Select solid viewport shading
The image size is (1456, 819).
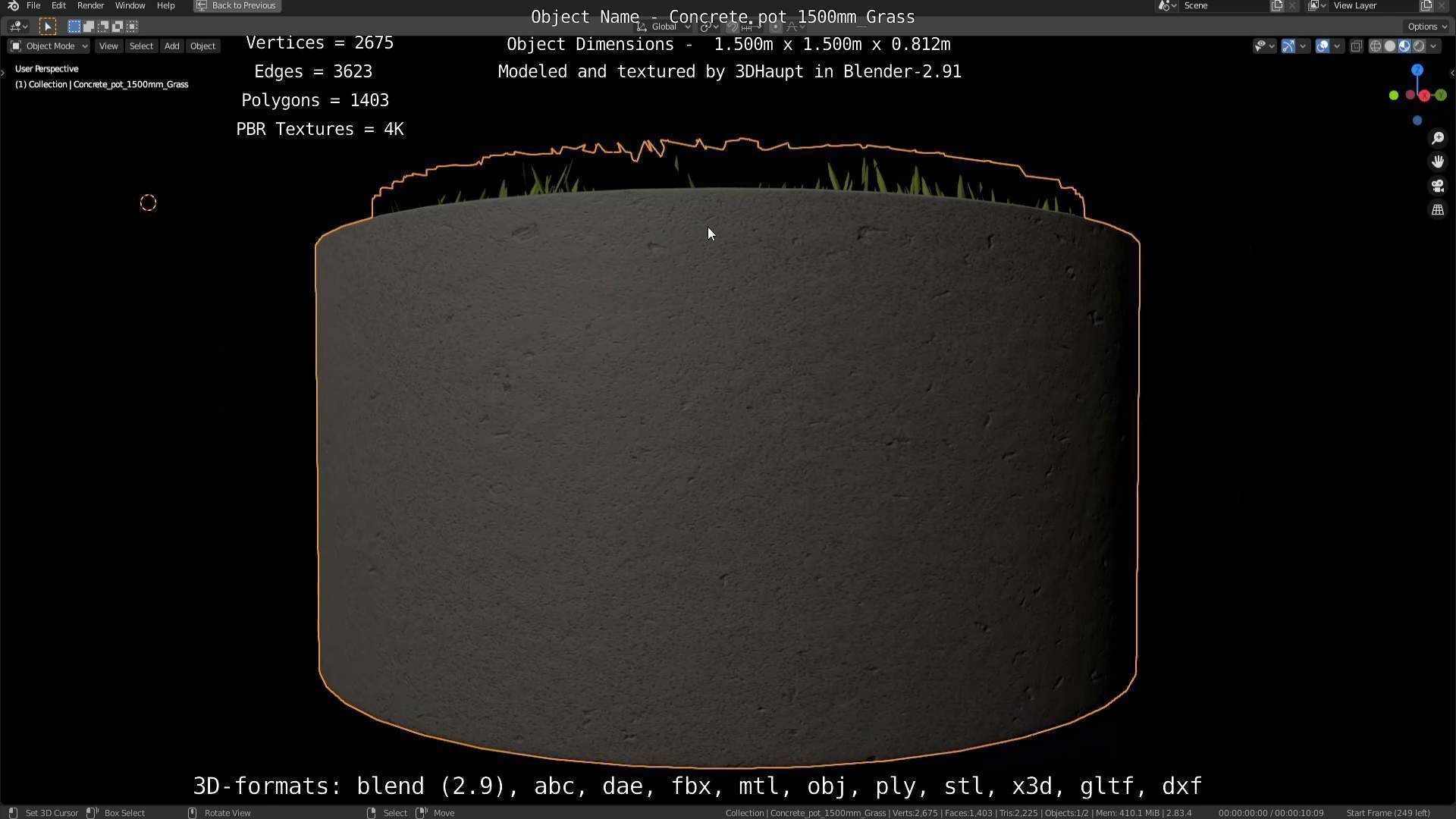point(1389,46)
